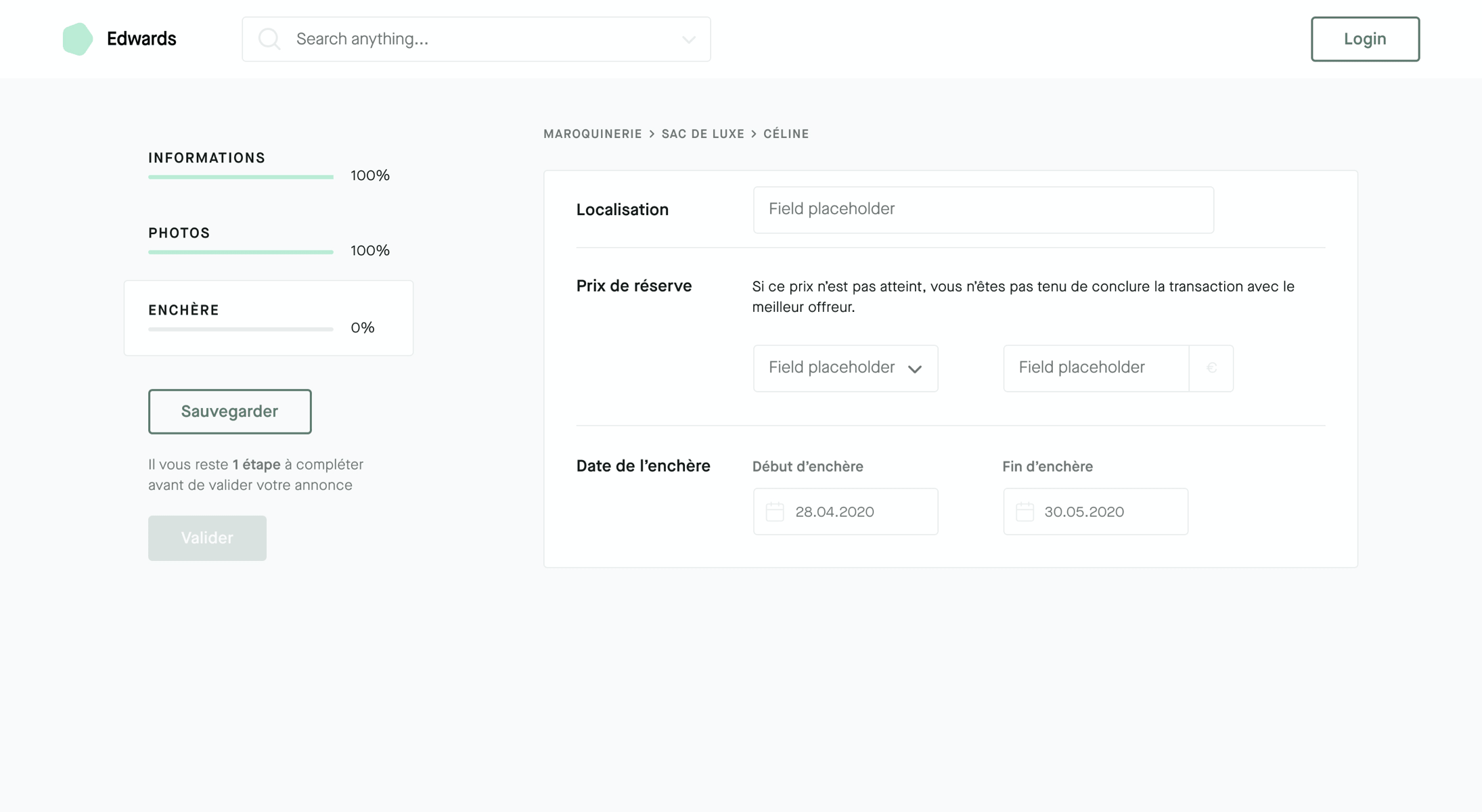Click the reserve price amount field
This screenshot has height=812, width=1482.
point(1096,368)
